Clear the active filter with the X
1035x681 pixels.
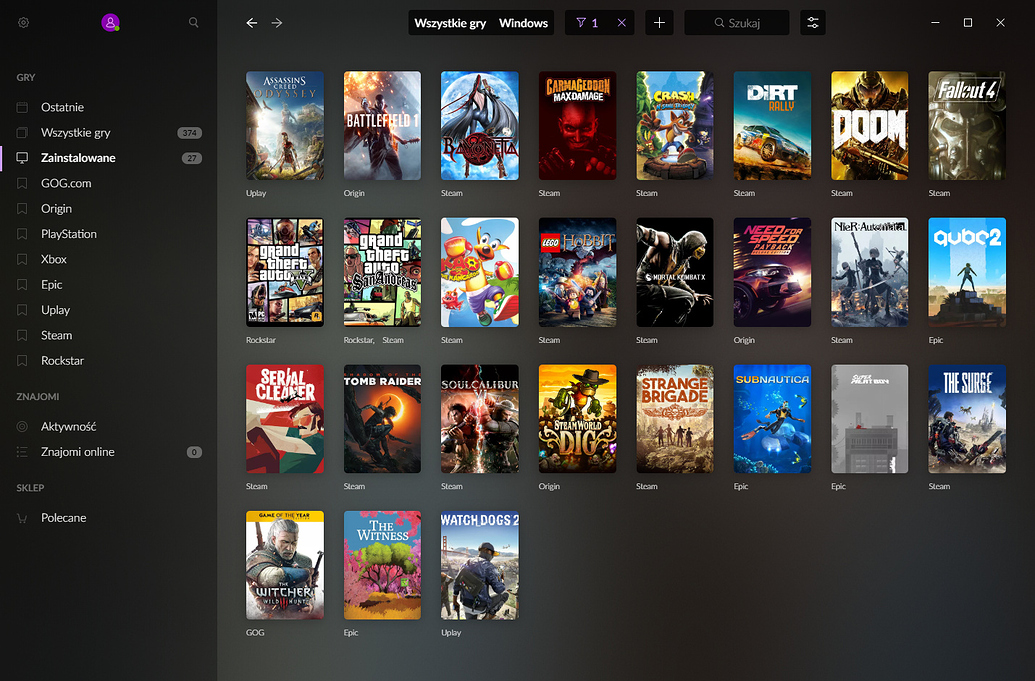click(621, 23)
